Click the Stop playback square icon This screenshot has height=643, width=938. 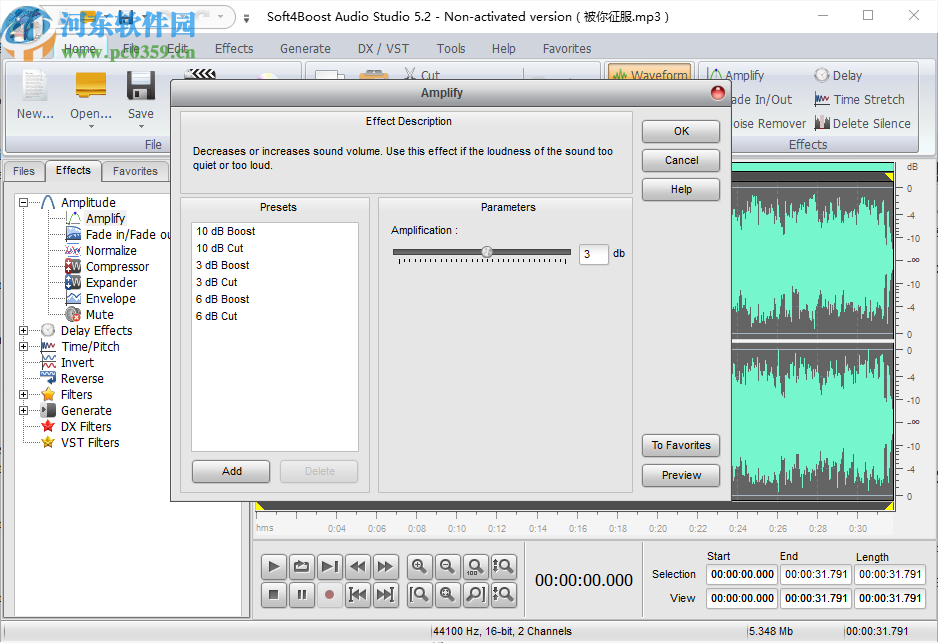pos(273,594)
